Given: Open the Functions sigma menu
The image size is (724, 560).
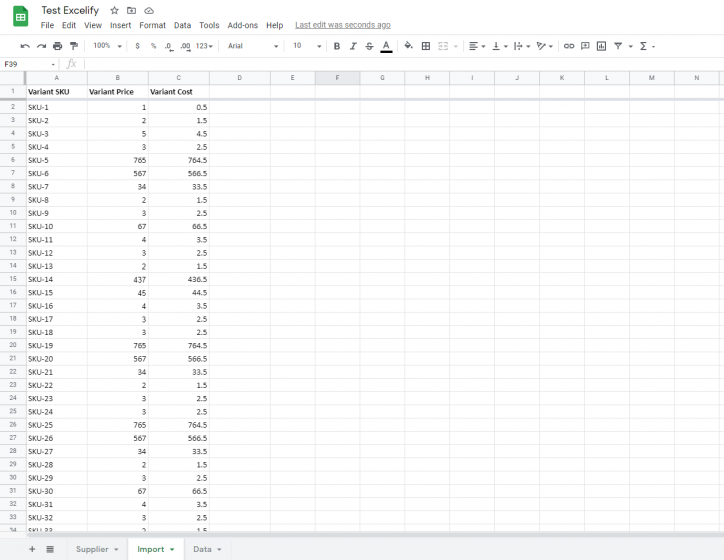Looking at the screenshot, I should [x=647, y=46].
